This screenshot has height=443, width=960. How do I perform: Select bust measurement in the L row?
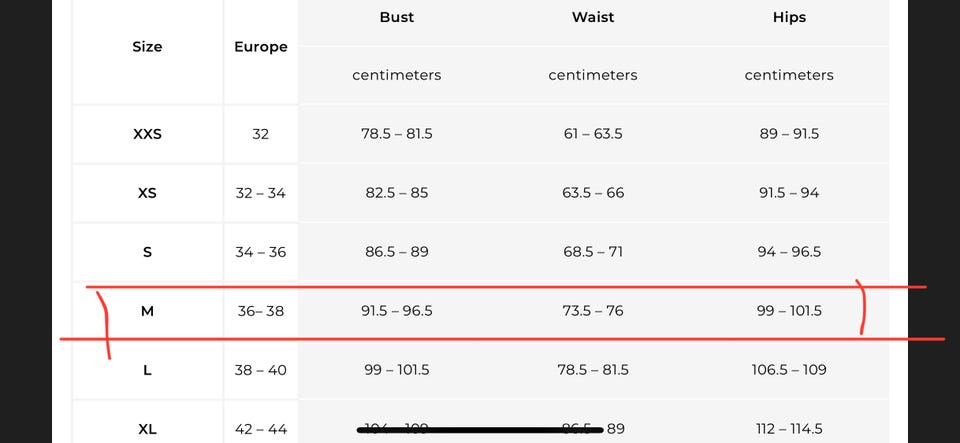(x=397, y=370)
